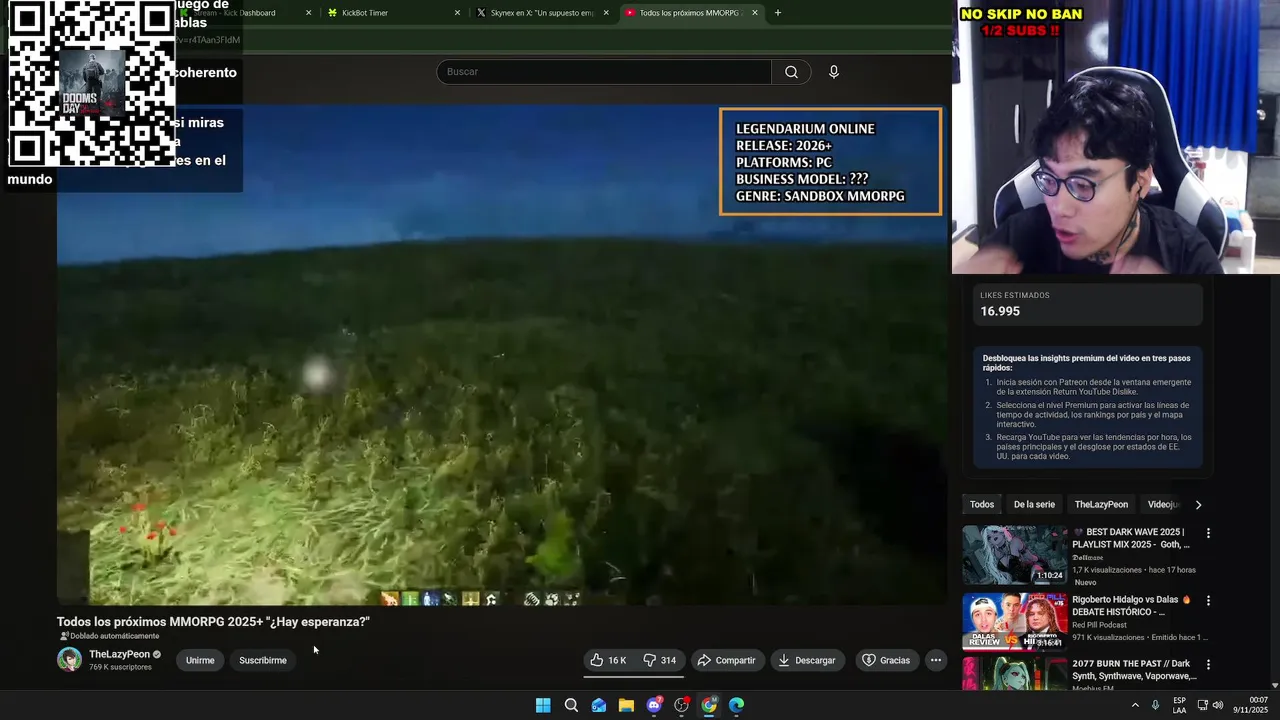Open Google Chrome from the taskbar

tap(709, 705)
